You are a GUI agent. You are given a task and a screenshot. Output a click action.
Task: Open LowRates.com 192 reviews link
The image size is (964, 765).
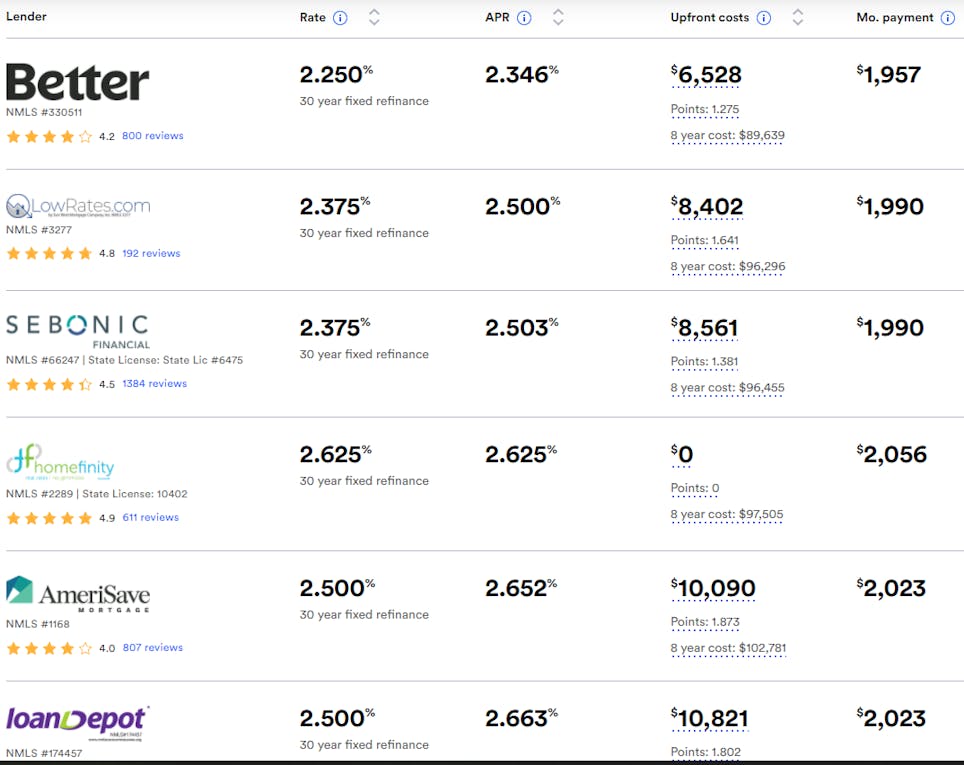coord(151,254)
